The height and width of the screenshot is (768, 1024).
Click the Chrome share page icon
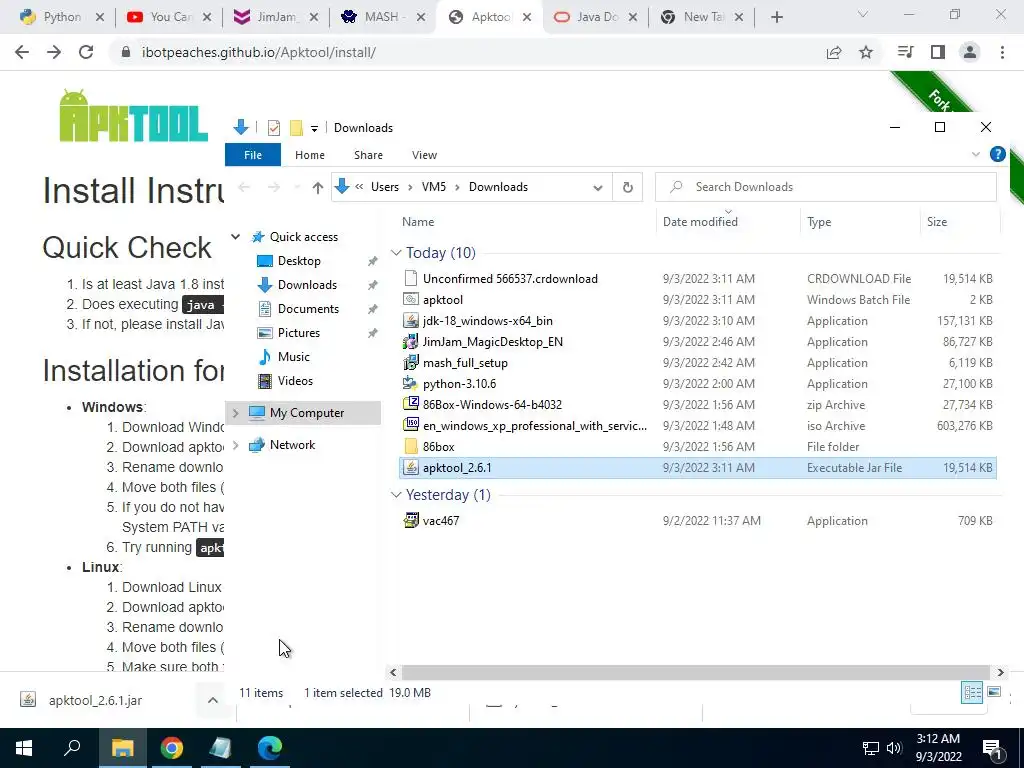pyautogui.click(x=834, y=52)
